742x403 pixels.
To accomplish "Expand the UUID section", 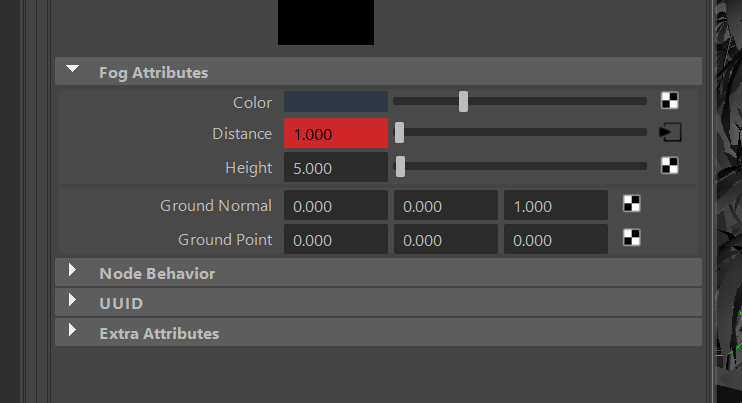I will point(72,300).
